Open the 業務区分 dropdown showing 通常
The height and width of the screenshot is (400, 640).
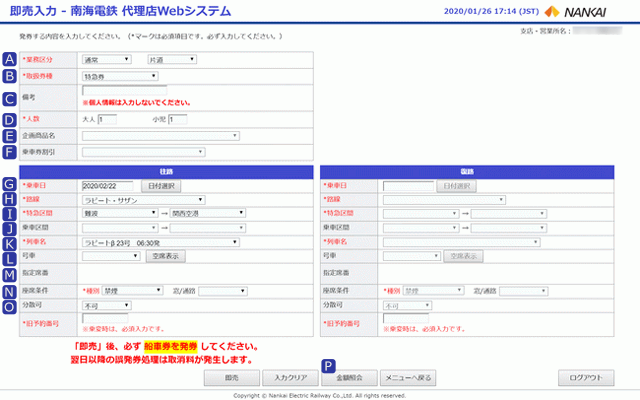tap(107, 60)
